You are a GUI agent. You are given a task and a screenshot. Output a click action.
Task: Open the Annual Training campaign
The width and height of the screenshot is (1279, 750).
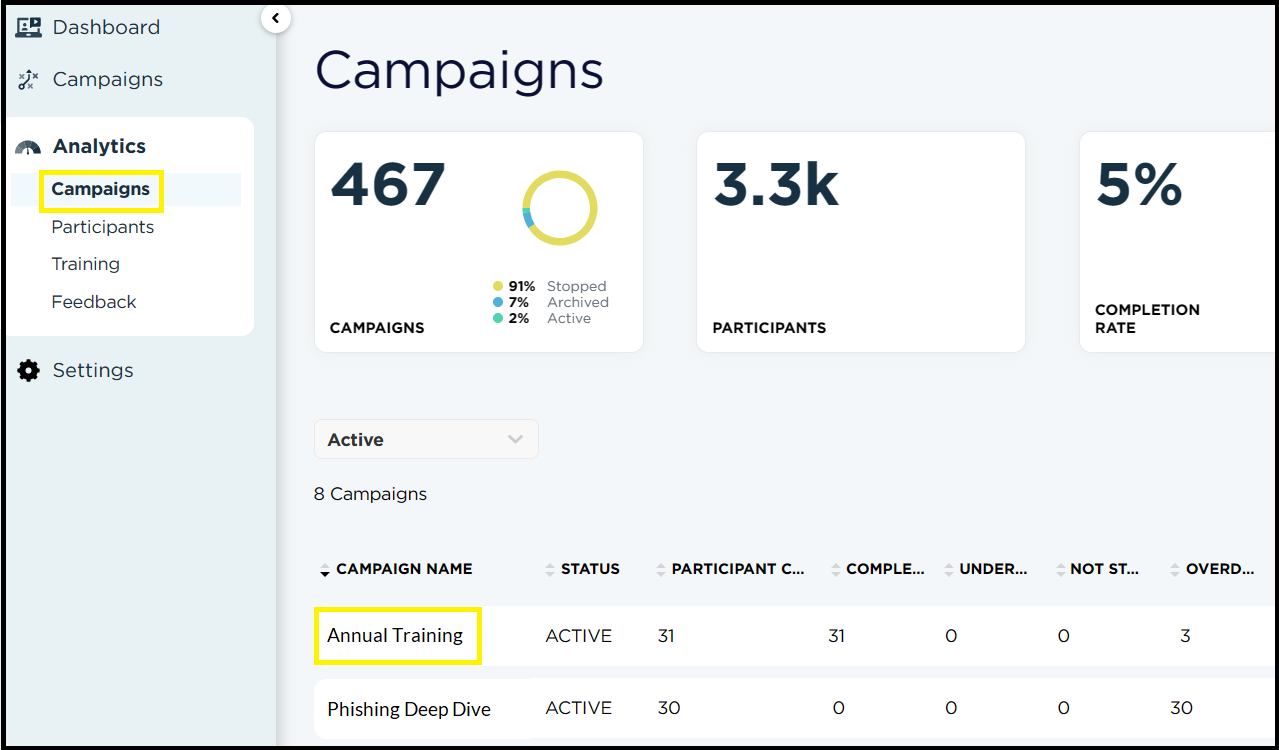395,636
